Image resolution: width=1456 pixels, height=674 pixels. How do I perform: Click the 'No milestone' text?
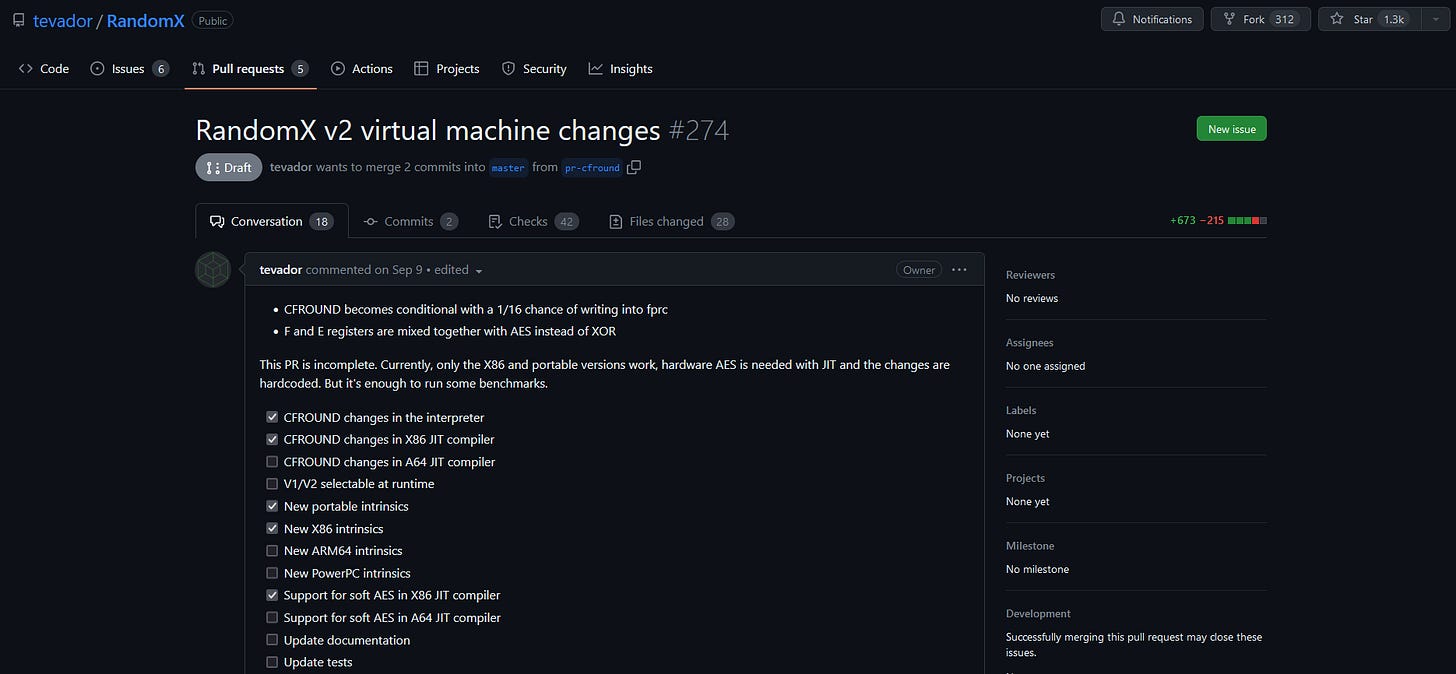click(x=1037, y=569)
